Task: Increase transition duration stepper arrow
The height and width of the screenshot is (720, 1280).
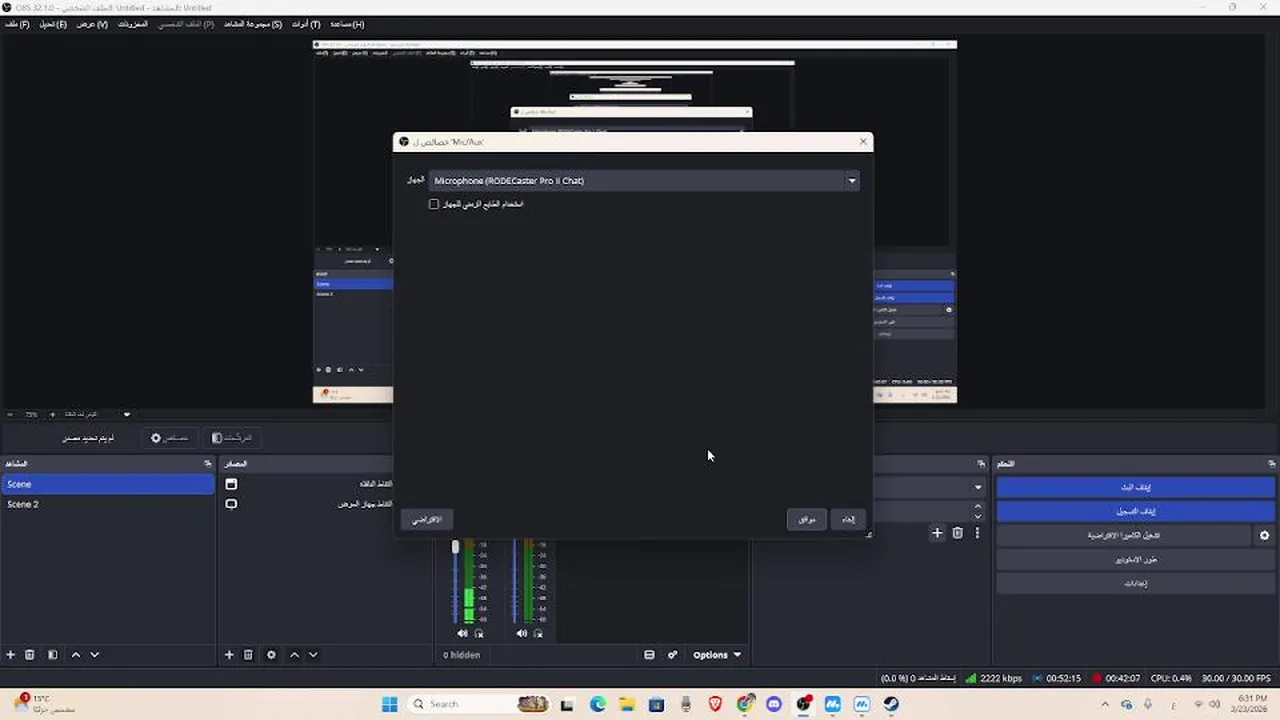Action: (978, 507)
